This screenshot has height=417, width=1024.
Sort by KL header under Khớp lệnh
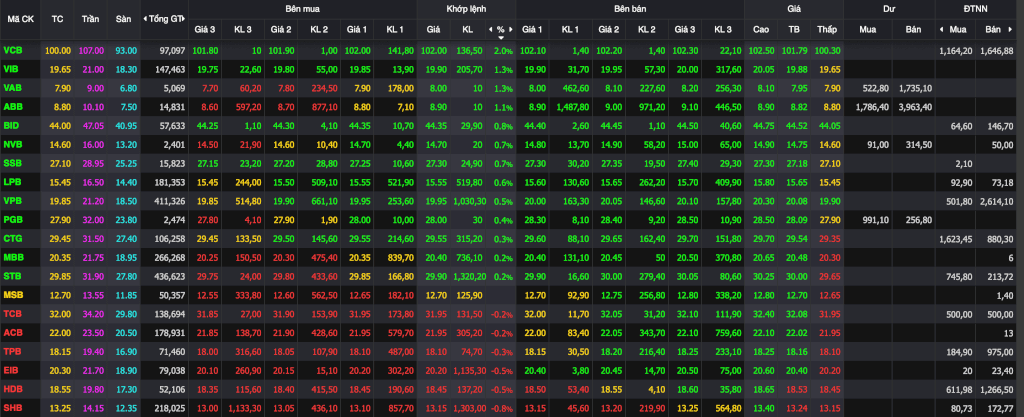(x=467, y=30)
